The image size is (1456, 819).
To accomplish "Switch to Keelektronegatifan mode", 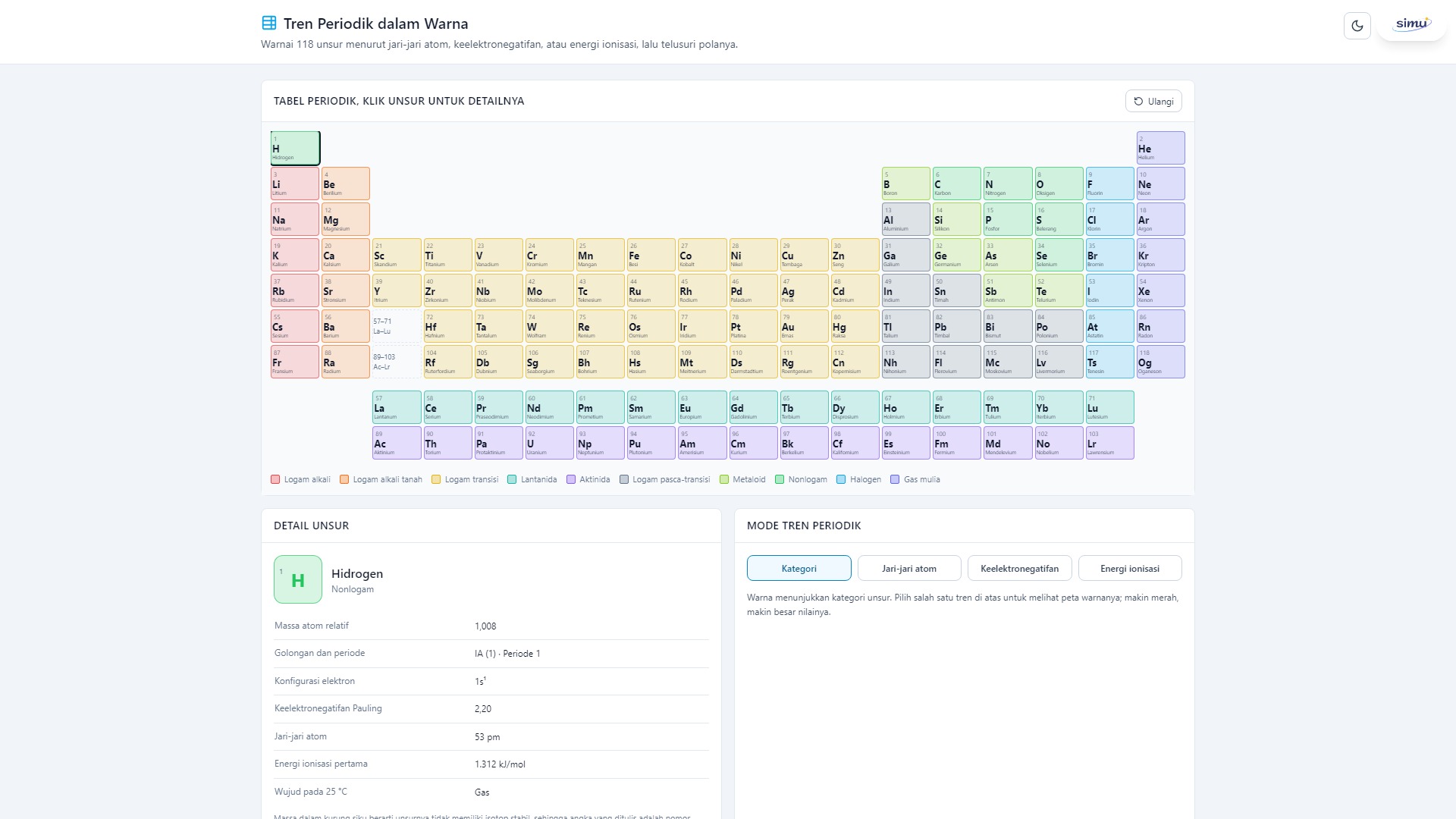I will (x=1019, y=568).
